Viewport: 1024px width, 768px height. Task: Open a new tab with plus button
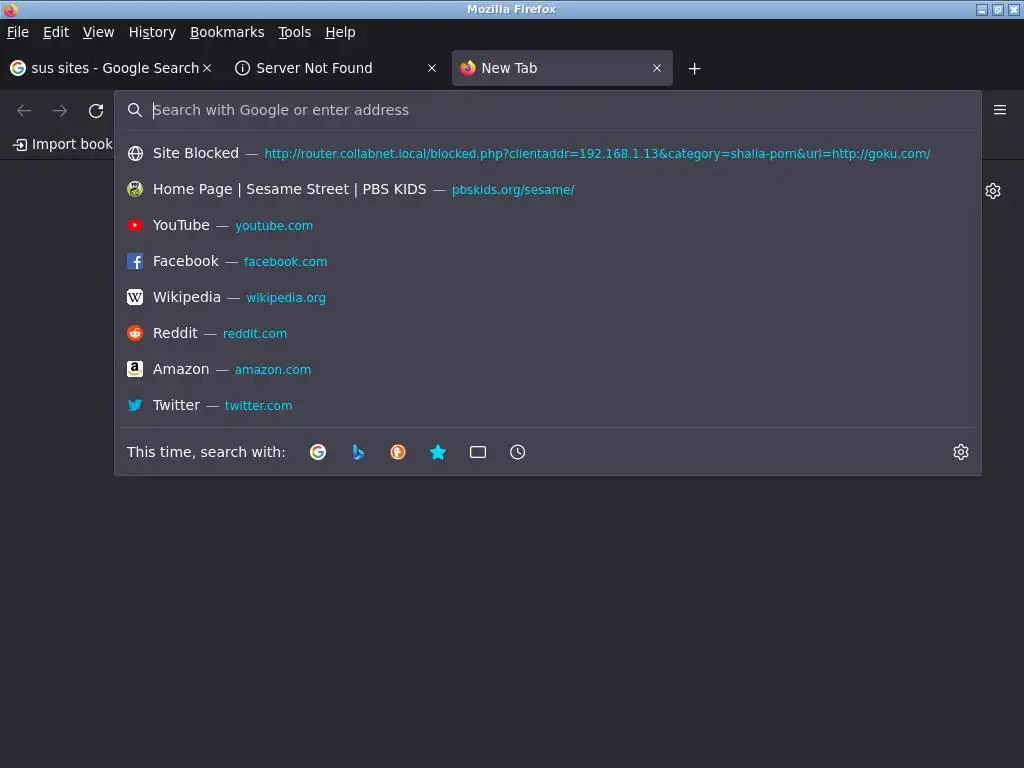click(x=694, y=69)
